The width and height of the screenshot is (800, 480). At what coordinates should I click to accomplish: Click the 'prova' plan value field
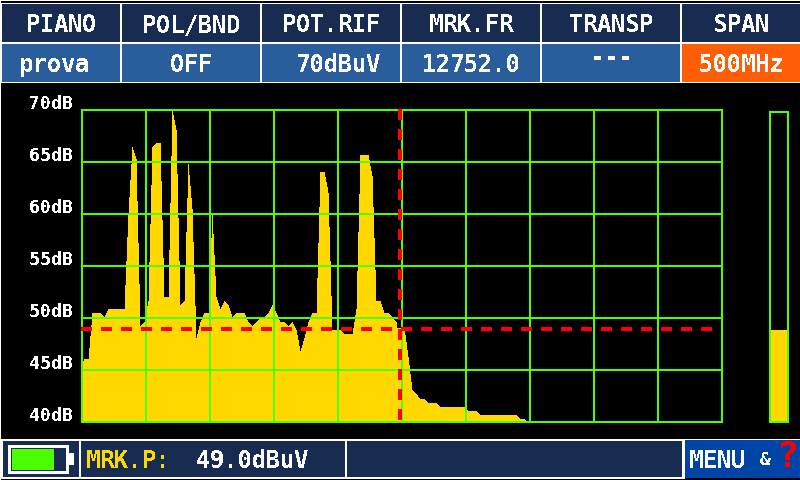[x=61, y=63]
